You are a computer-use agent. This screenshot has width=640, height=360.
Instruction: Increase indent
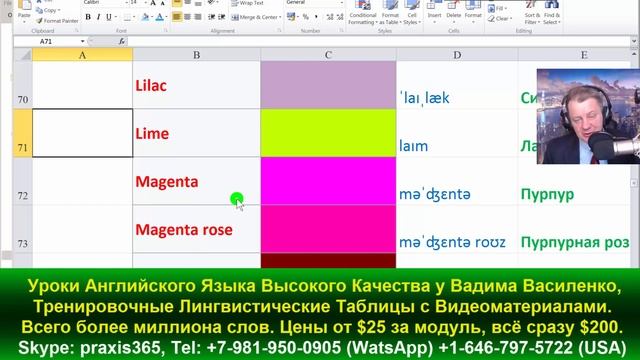pos(222,17)
